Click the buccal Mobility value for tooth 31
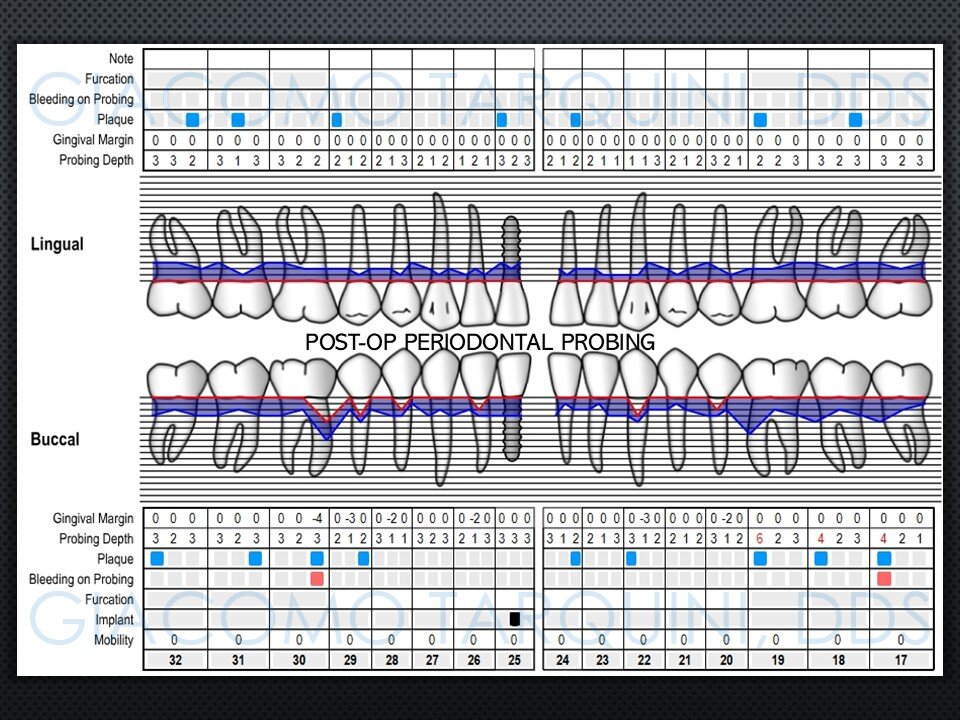Viewport: 960px width, 720px height. pyautogui.click(x=238, y=640)
